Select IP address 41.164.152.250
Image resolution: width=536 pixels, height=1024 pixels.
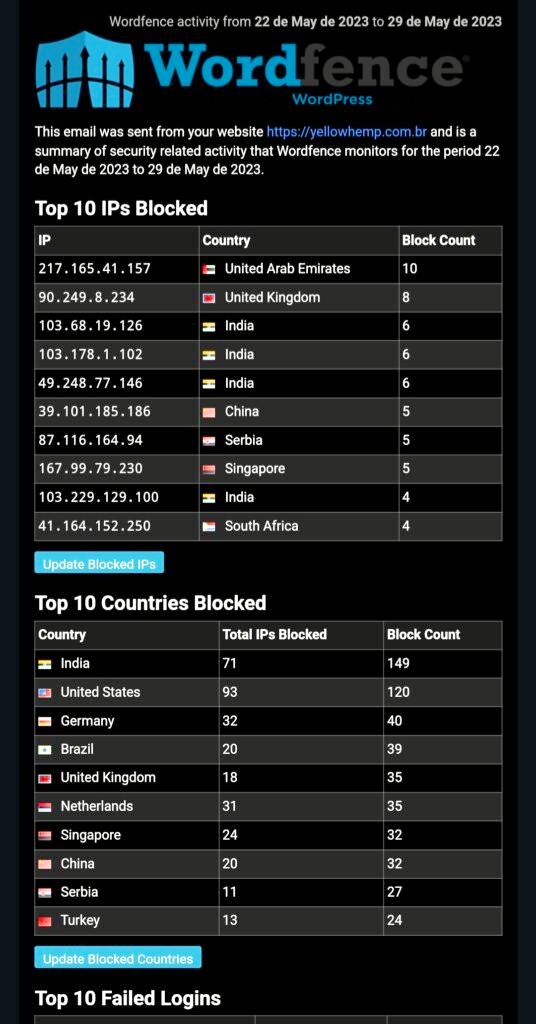click(95, 526)
